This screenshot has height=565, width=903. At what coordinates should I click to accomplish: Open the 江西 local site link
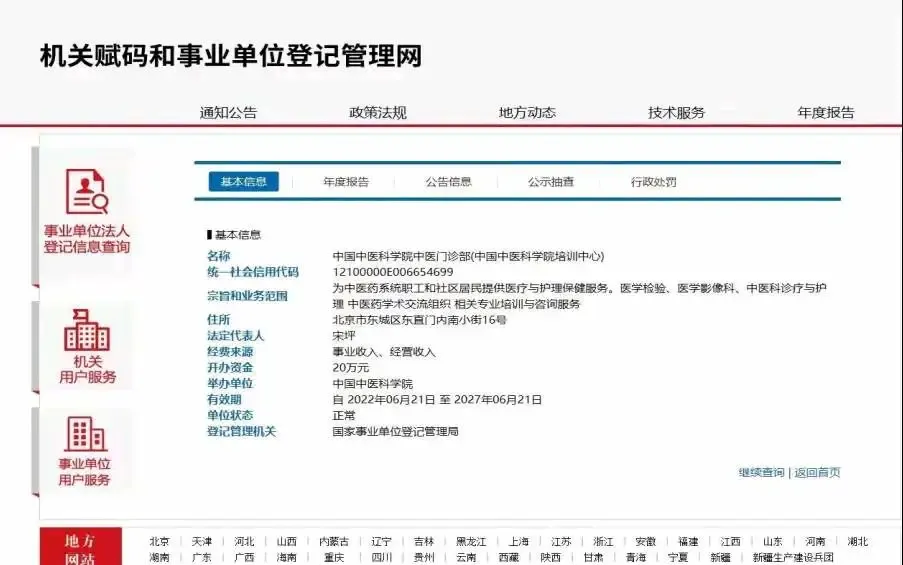730,541
